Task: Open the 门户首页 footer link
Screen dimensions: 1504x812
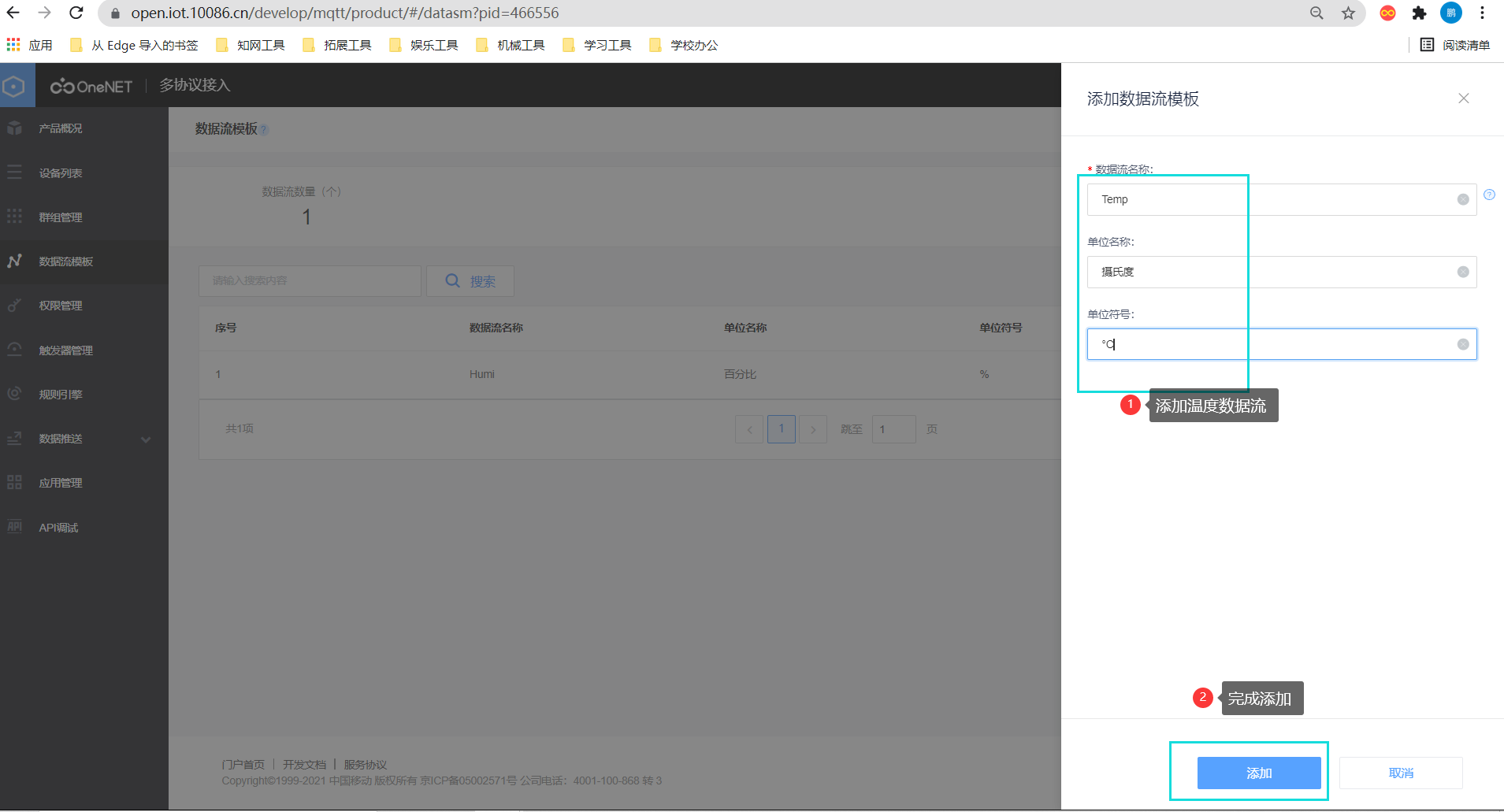Action: click(243, 765)
